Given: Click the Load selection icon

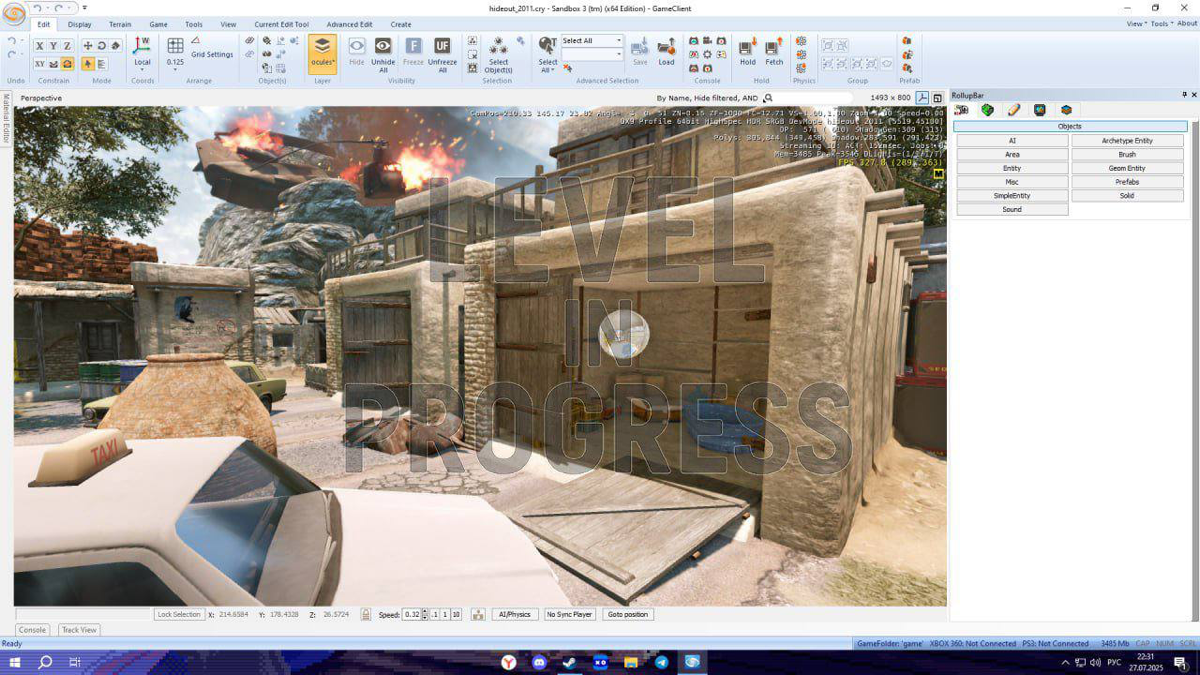Looking at the screenshot, I should pos(666,47).
